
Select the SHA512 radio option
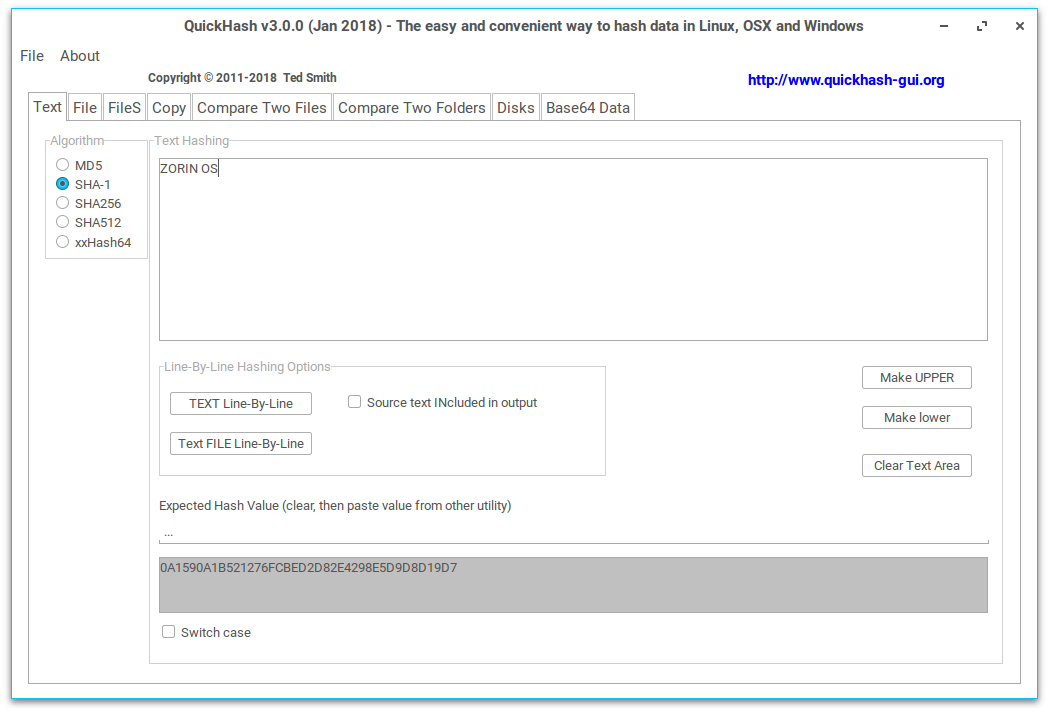pyautogui.click(x=63, y=222)
